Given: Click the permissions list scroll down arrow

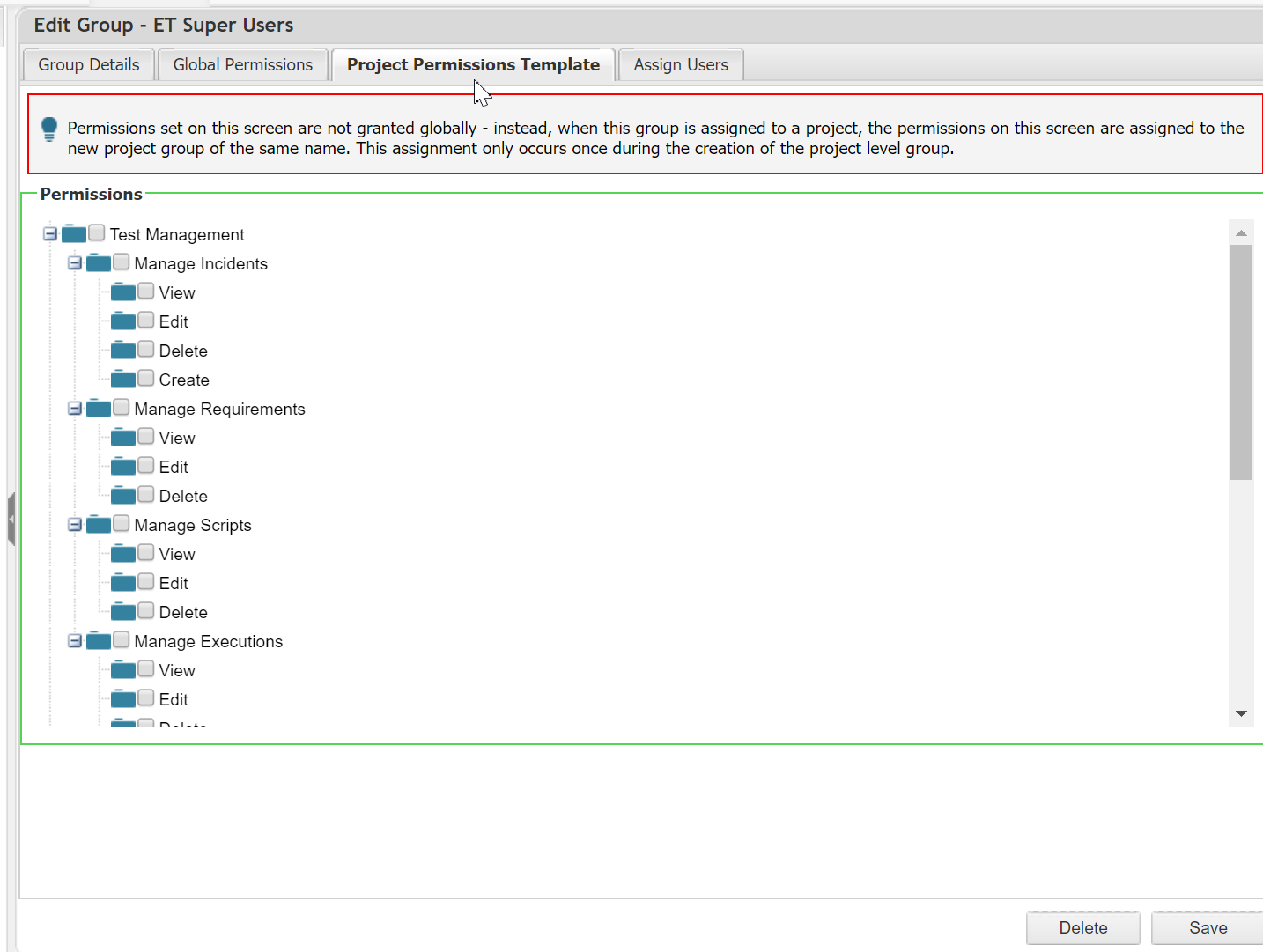Looking at the screenshot, I should point(1241,714).
